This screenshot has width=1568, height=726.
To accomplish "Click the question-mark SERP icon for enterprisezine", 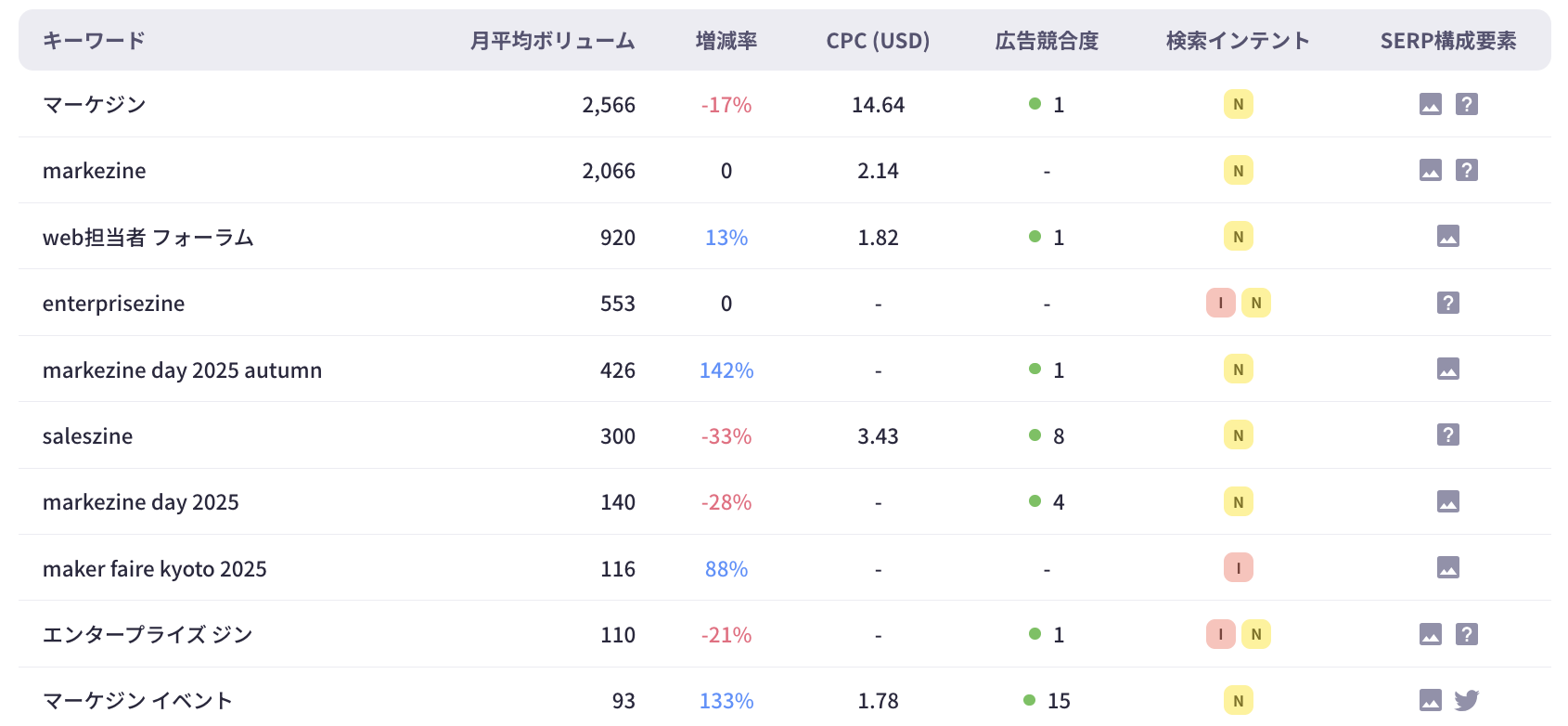I will [x=1447, y=304].
